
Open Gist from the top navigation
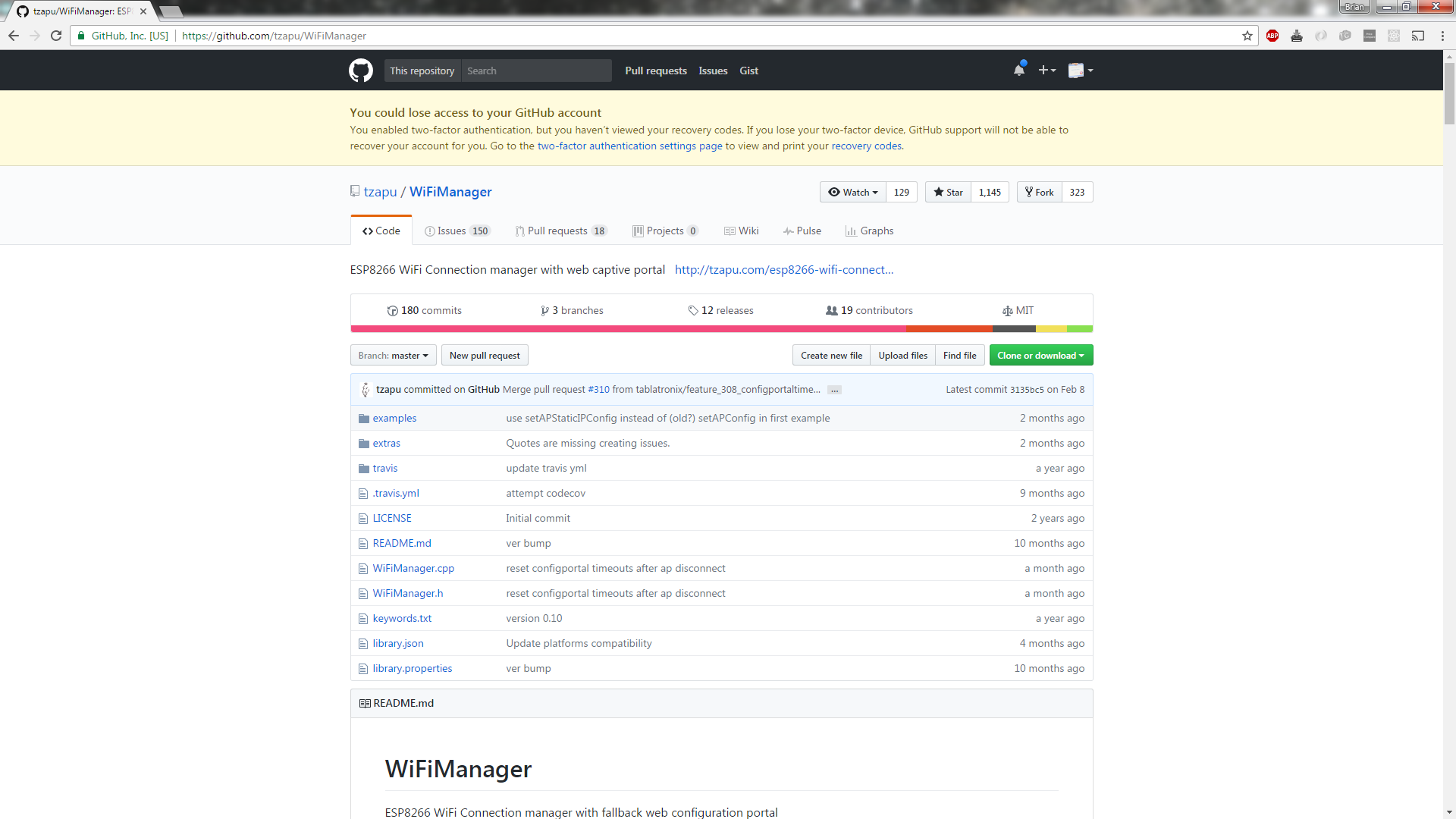click(x=748, y=70)
